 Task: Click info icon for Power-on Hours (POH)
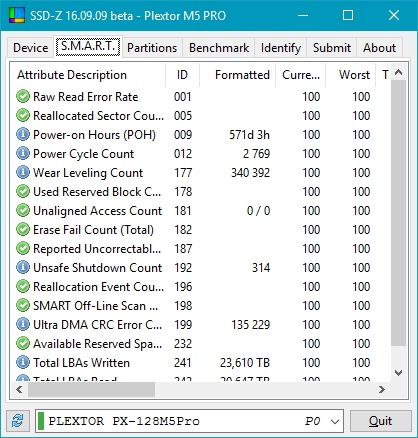click(23, 135)
